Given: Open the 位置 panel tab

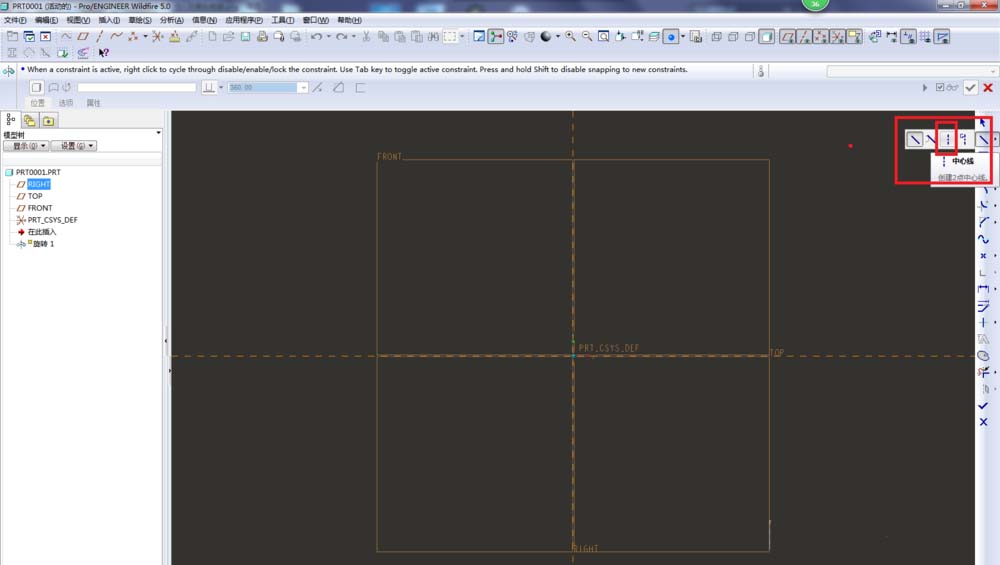Looking at the screenshot, I should coord(37,103).
